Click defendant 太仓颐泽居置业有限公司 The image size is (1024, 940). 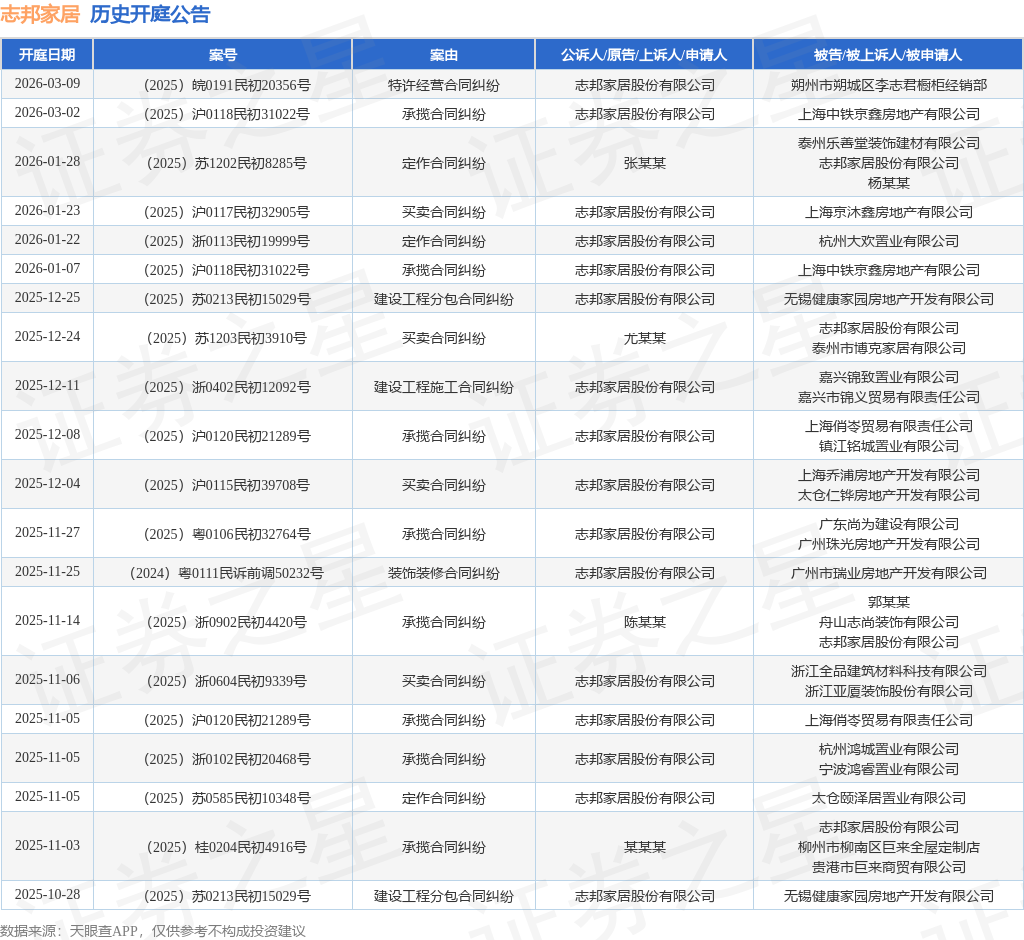coord(889,798)
